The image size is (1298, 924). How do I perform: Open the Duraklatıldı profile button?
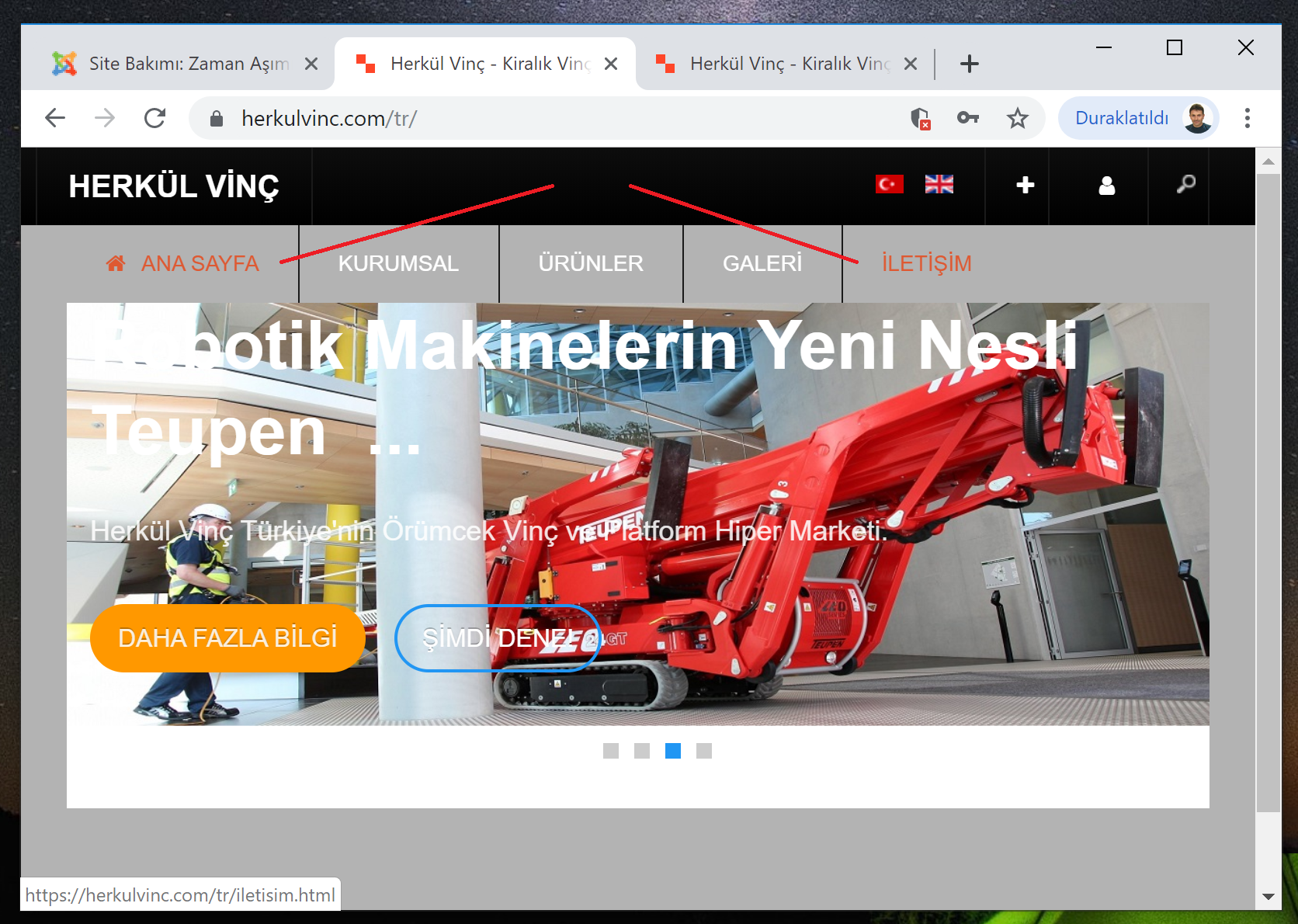pos(1138,118)
